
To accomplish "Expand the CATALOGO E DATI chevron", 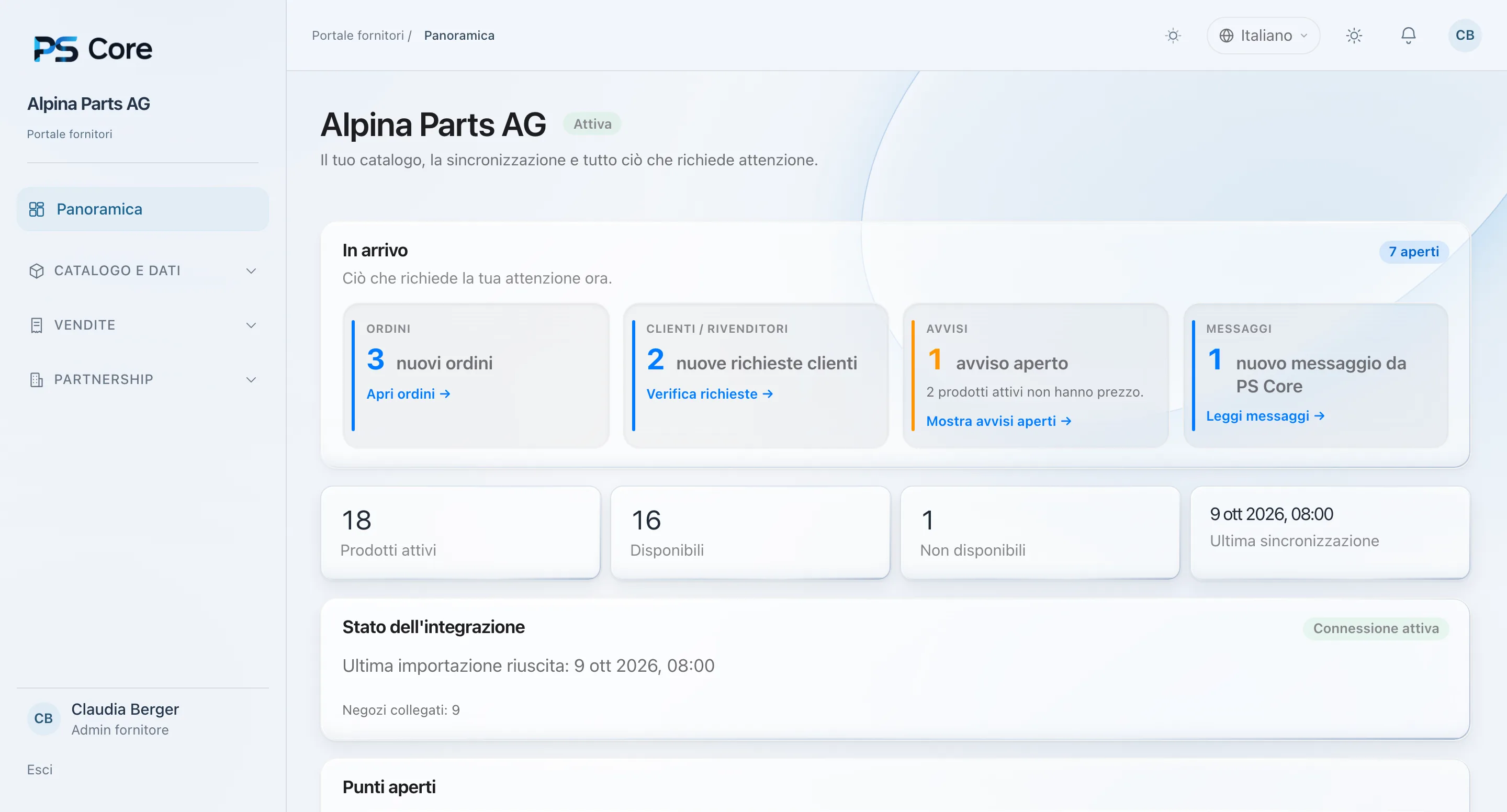I will pos(251,271).
